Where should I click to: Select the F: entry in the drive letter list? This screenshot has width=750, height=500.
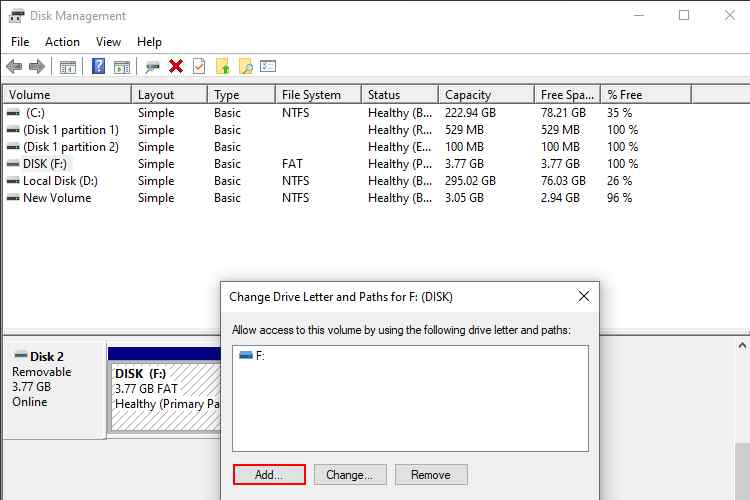259,355
